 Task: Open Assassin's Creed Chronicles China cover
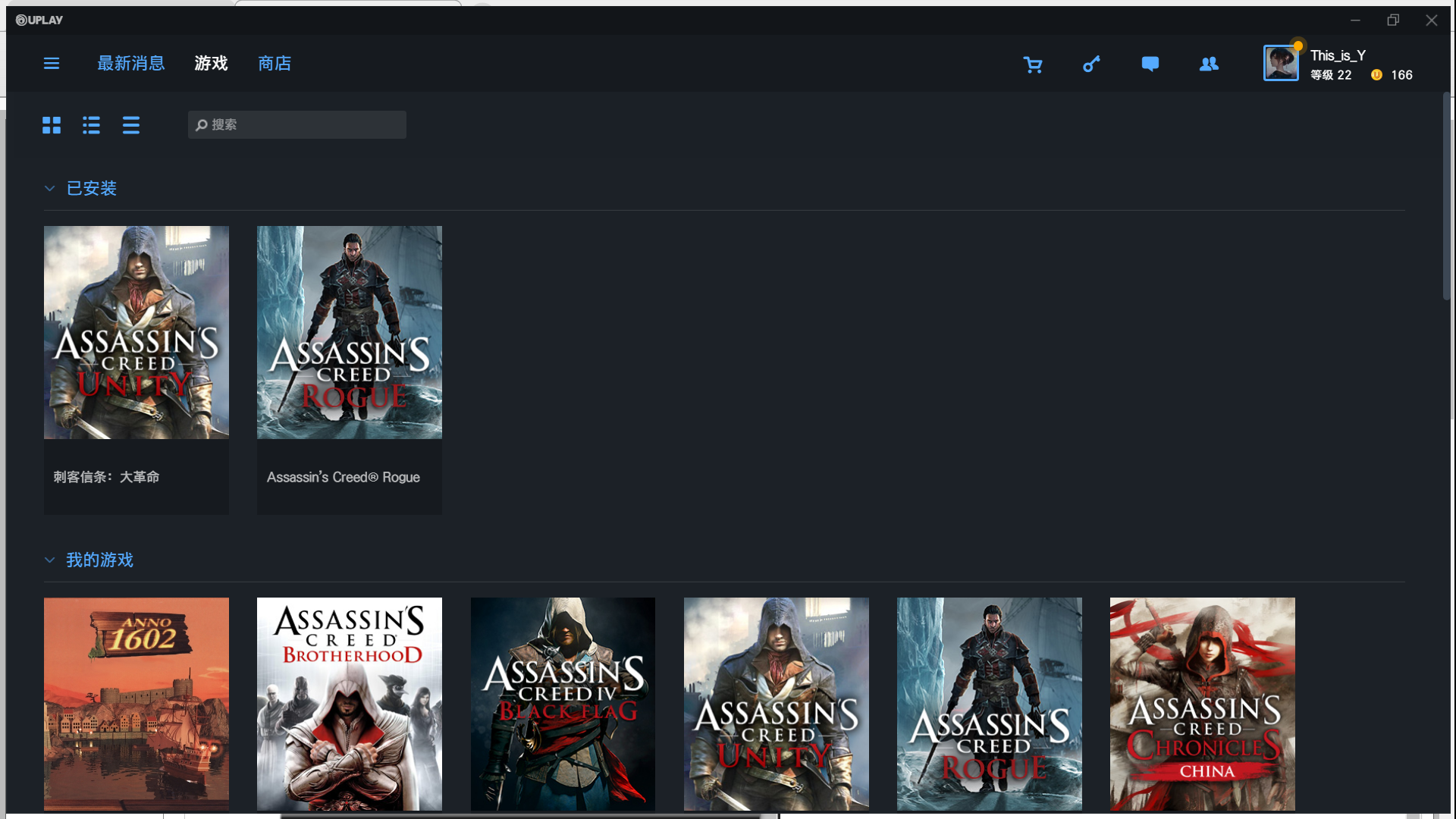pos(1203,704)
